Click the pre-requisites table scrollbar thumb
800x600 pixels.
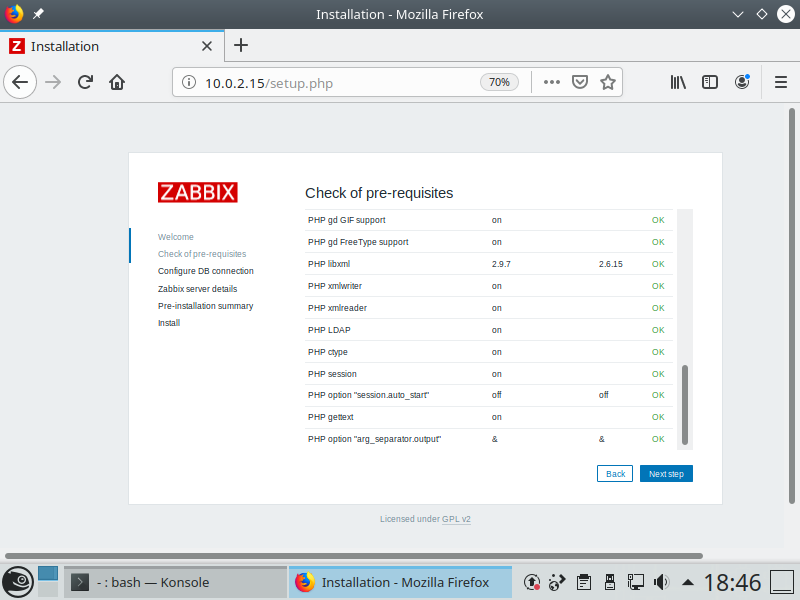coord(685,405)
